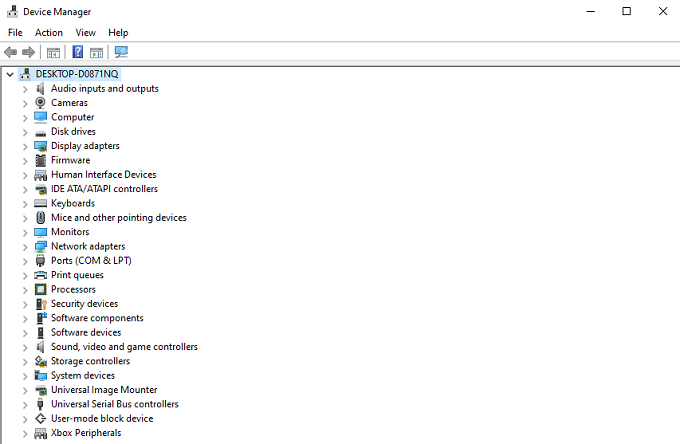Screen dimensions: 680x444
Task: Click the Keyboards icon
Action: point(40,203)
